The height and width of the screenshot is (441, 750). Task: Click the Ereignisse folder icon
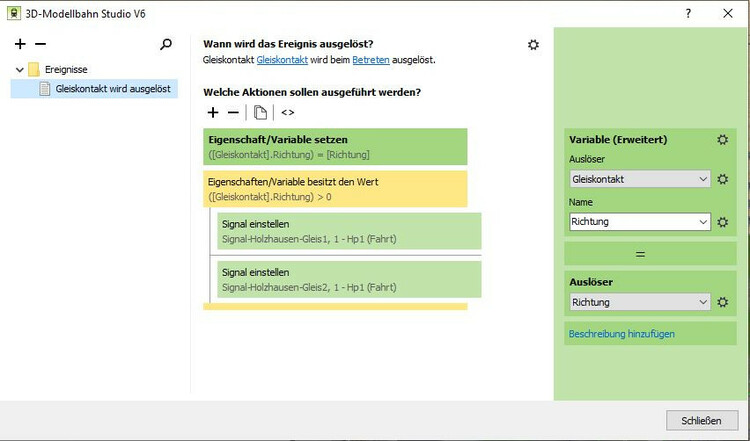[x=33, y=69]
